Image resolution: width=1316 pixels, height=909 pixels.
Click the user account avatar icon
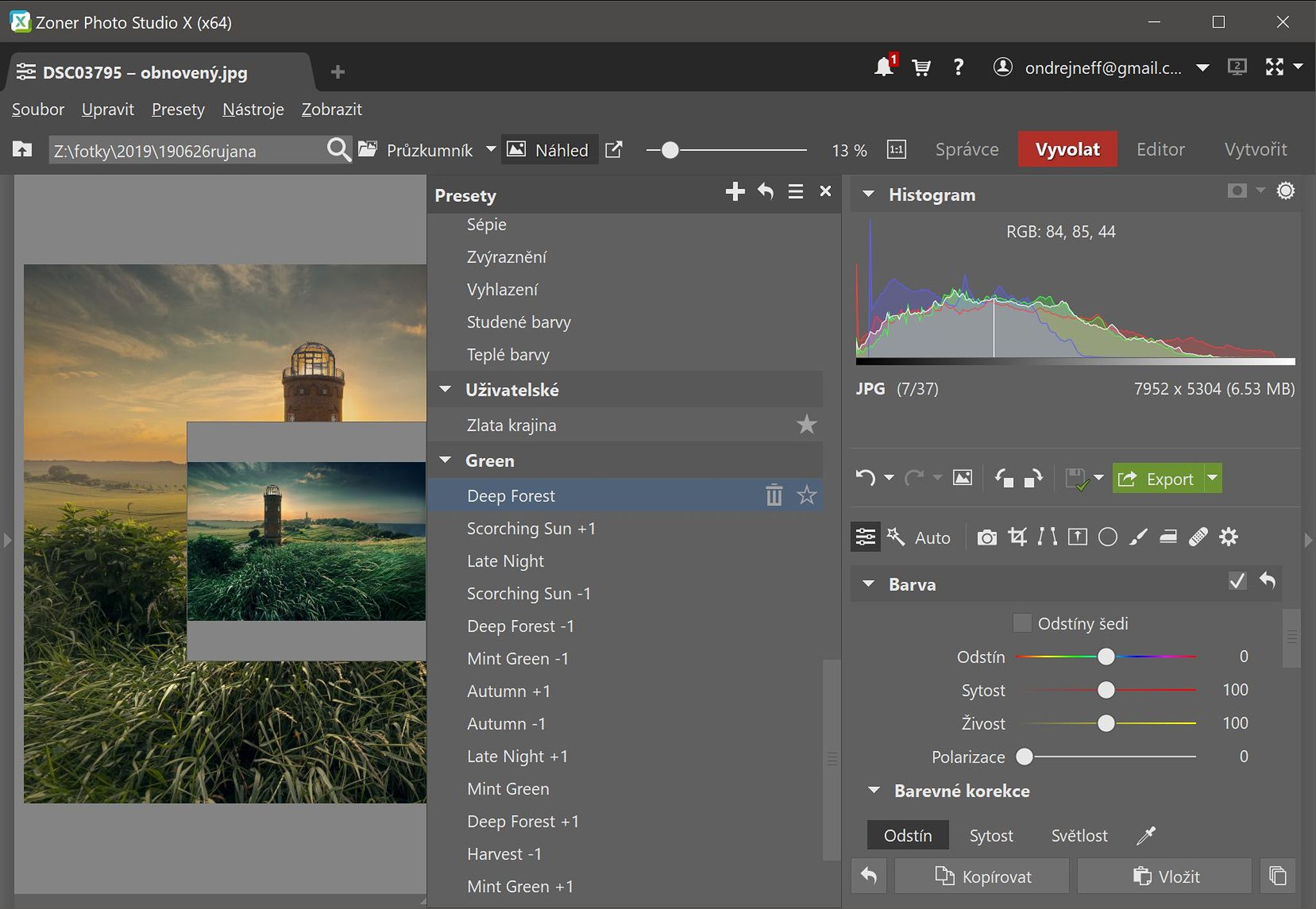point(1002,67)
